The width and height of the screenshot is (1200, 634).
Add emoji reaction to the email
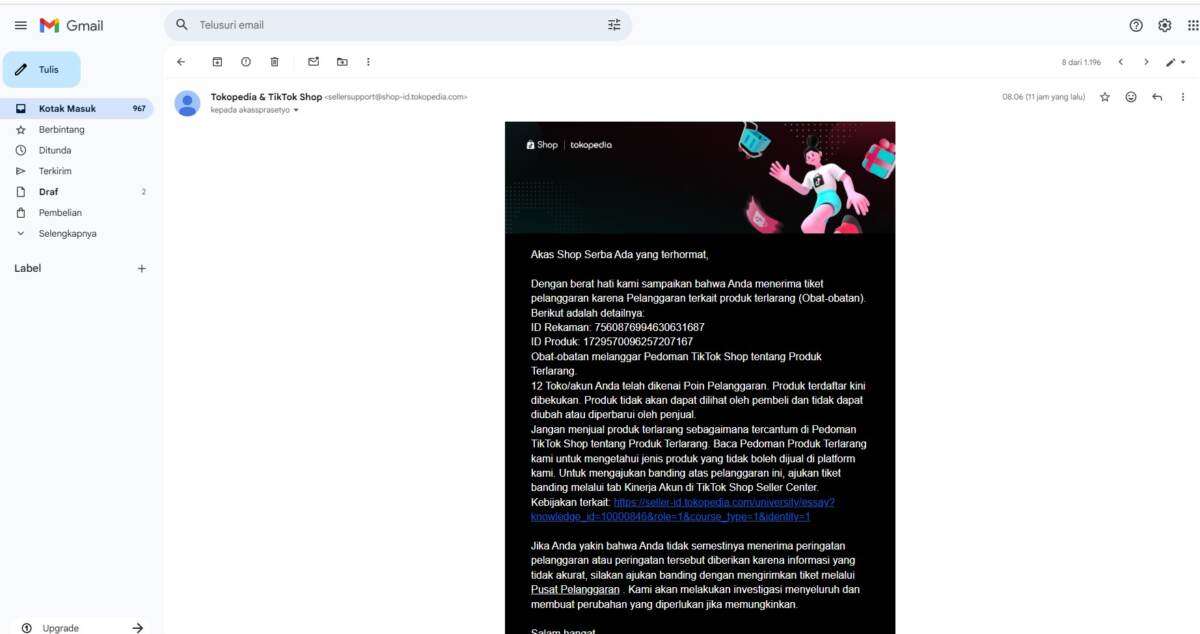(1131, 97)
